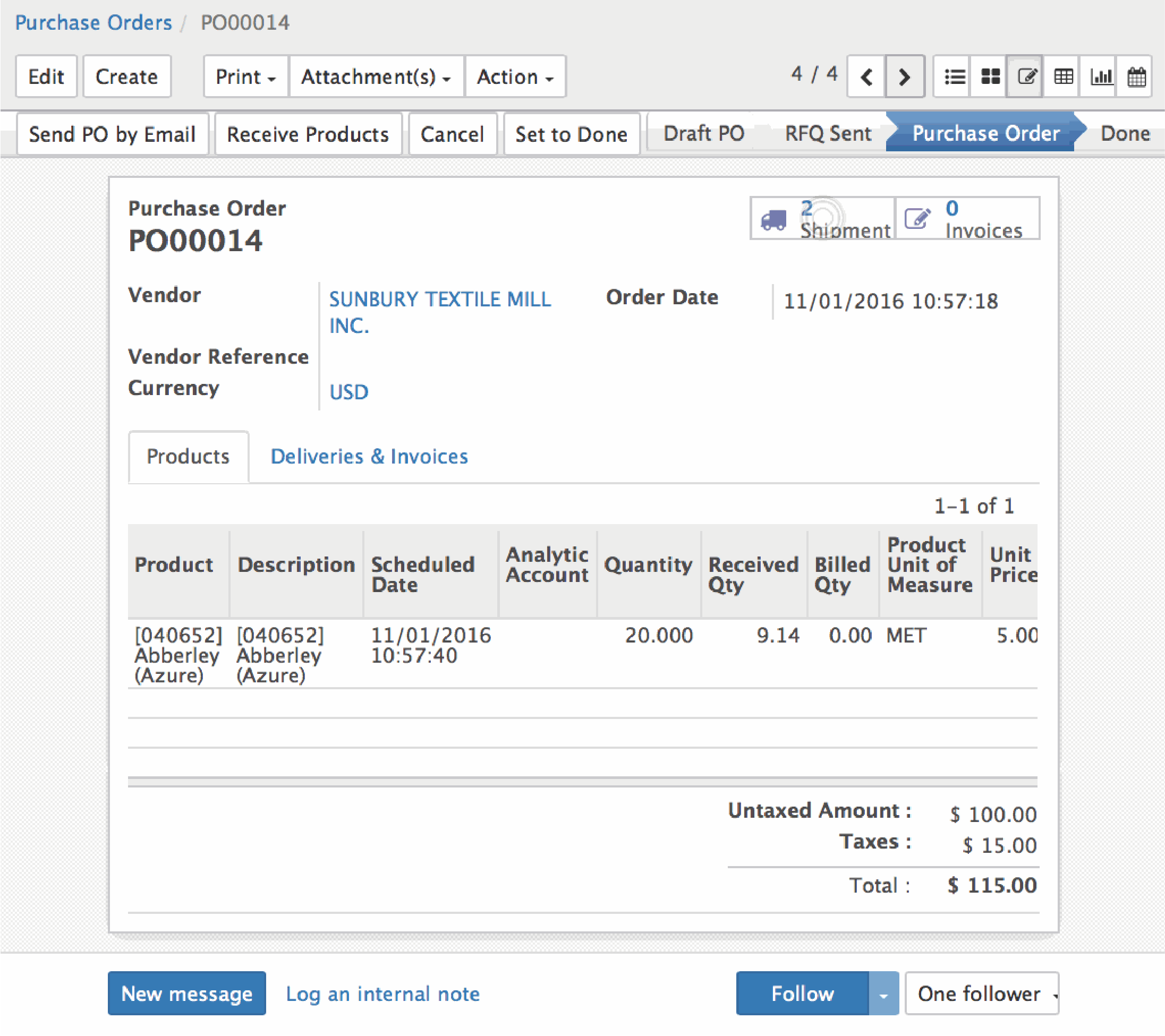Screen dimensions: 1165x1036
Task: Expand the Follow options caret
Action: pyautogui.click(x=883, y=995)
